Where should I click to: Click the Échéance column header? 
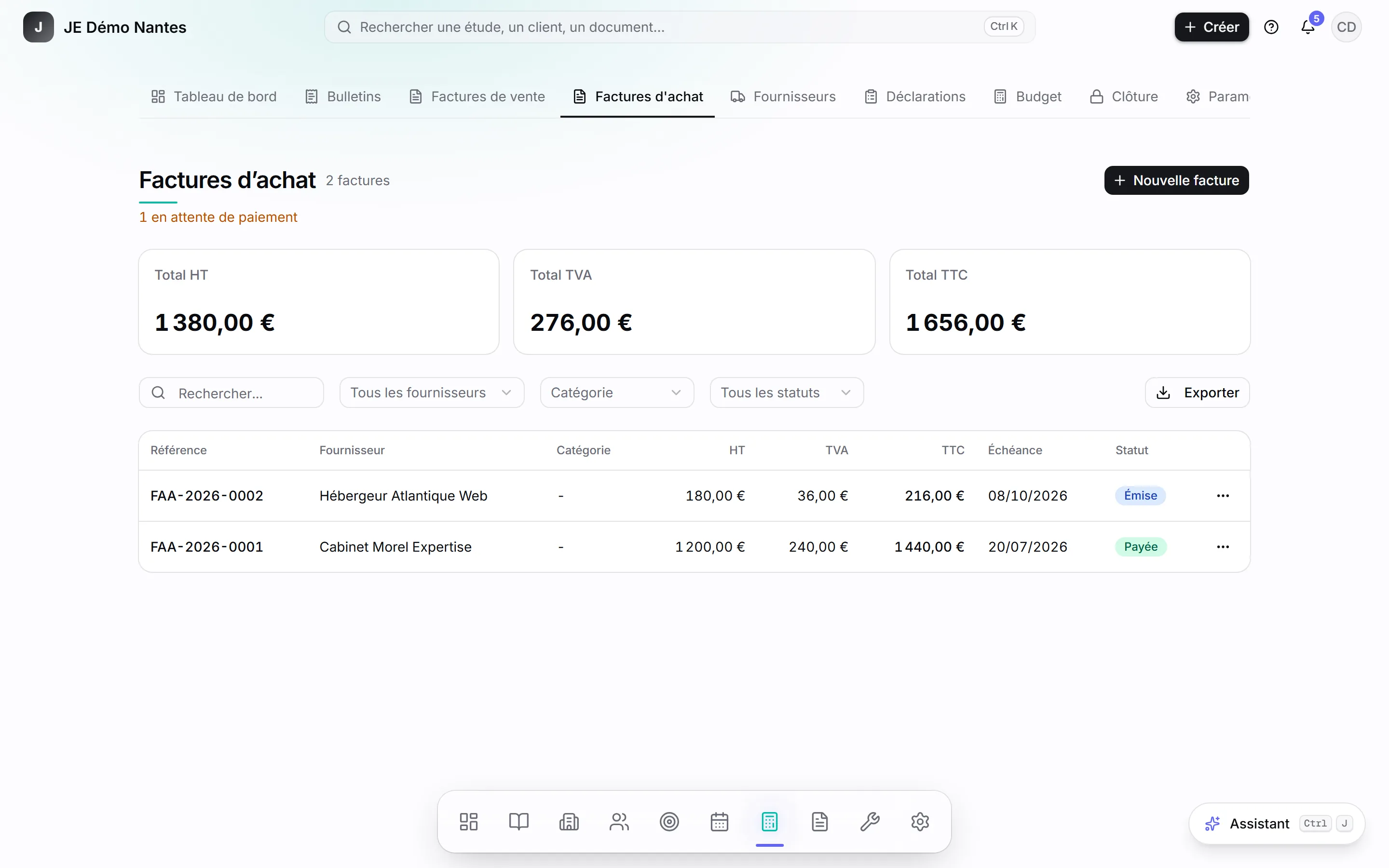pos(1015,450)
